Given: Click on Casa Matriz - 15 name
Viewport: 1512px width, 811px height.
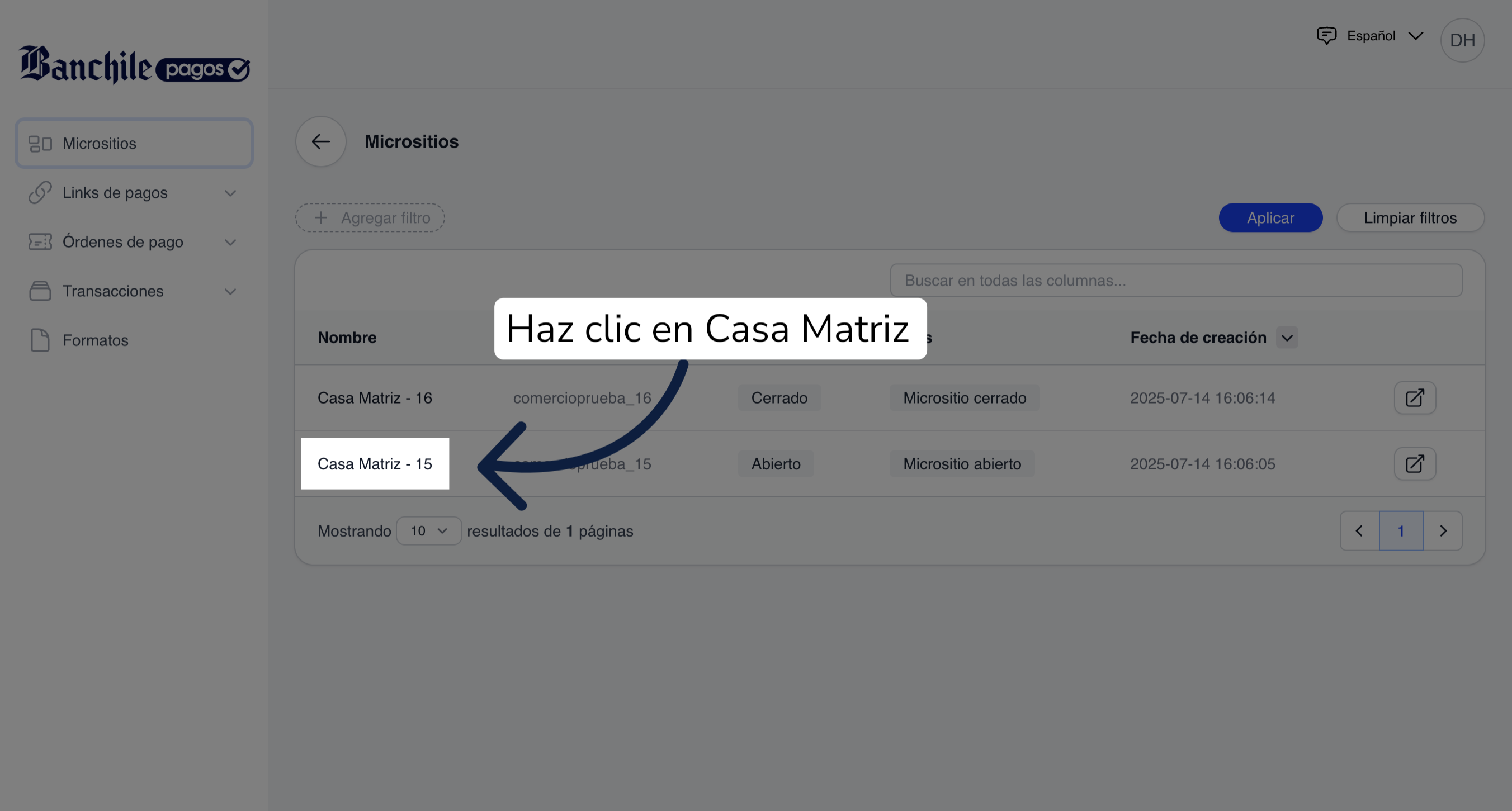Looking at the screenshot, I should click(x=375, y=463).
